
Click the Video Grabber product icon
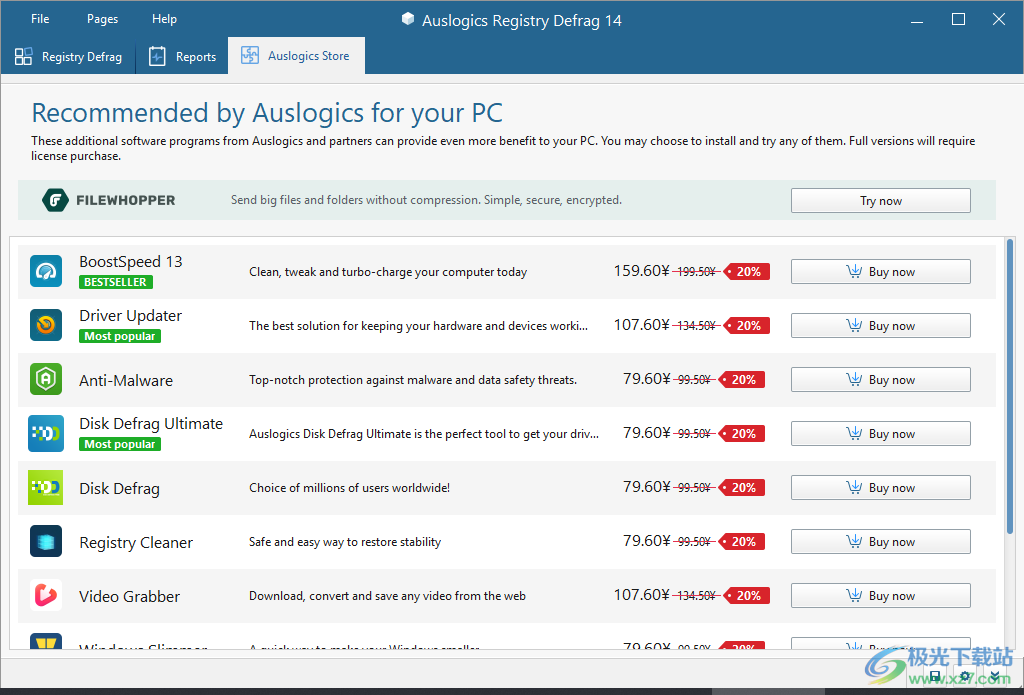[46, 595]
